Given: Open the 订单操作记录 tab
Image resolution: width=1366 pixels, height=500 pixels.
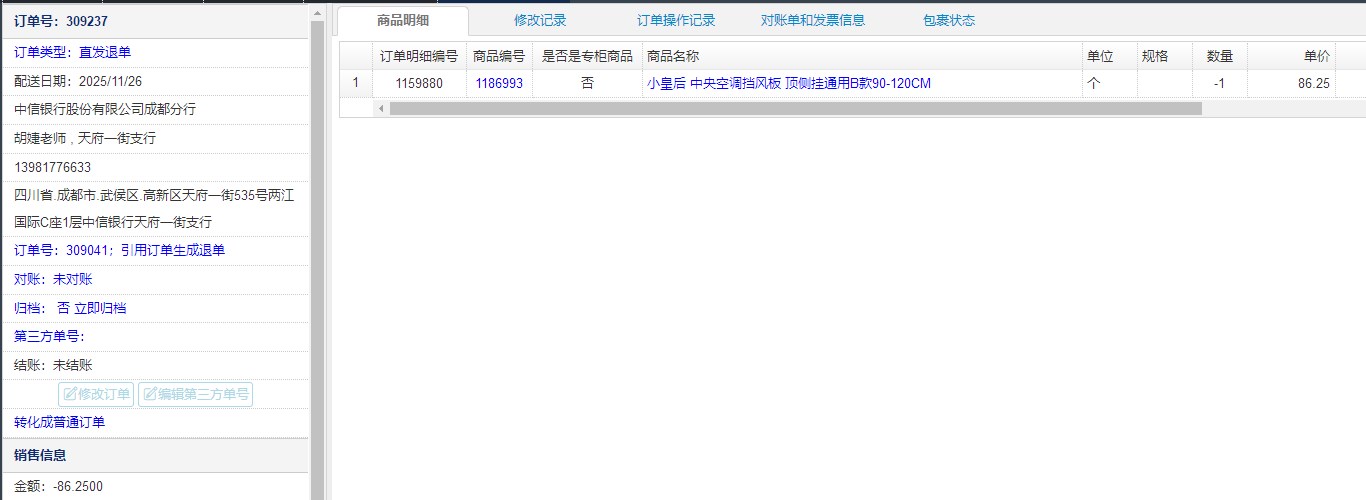Looking at the screenshot, I should point(676,20).
